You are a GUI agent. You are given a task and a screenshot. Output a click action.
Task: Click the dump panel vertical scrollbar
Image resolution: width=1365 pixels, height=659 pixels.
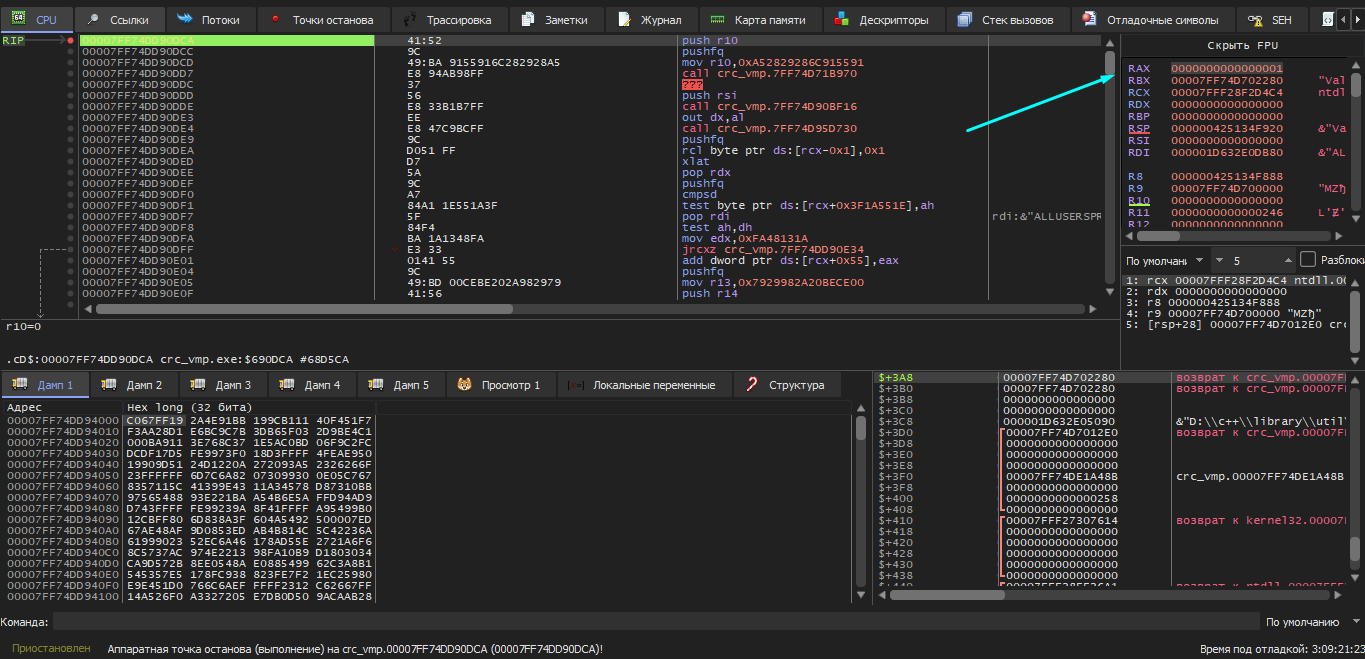(x=861, y=501)
